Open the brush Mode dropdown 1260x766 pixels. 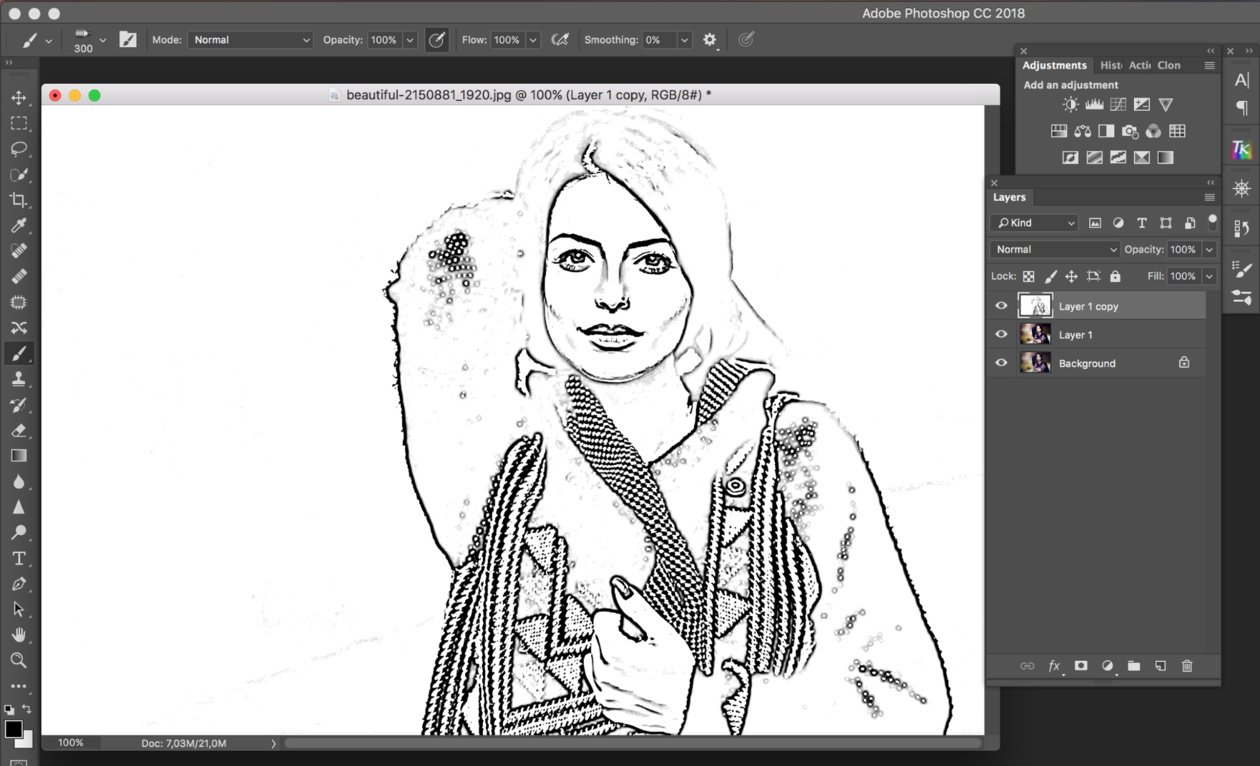coord(250,40)
